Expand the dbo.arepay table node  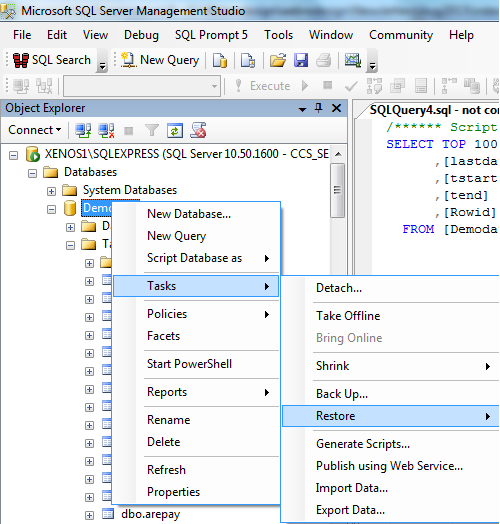(89, 515)
